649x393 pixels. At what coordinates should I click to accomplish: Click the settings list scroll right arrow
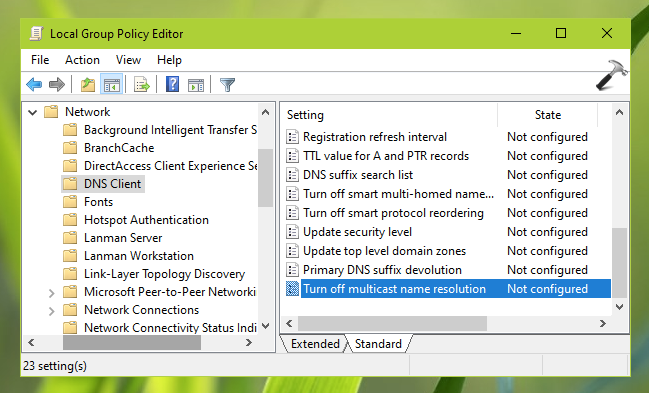603,323
